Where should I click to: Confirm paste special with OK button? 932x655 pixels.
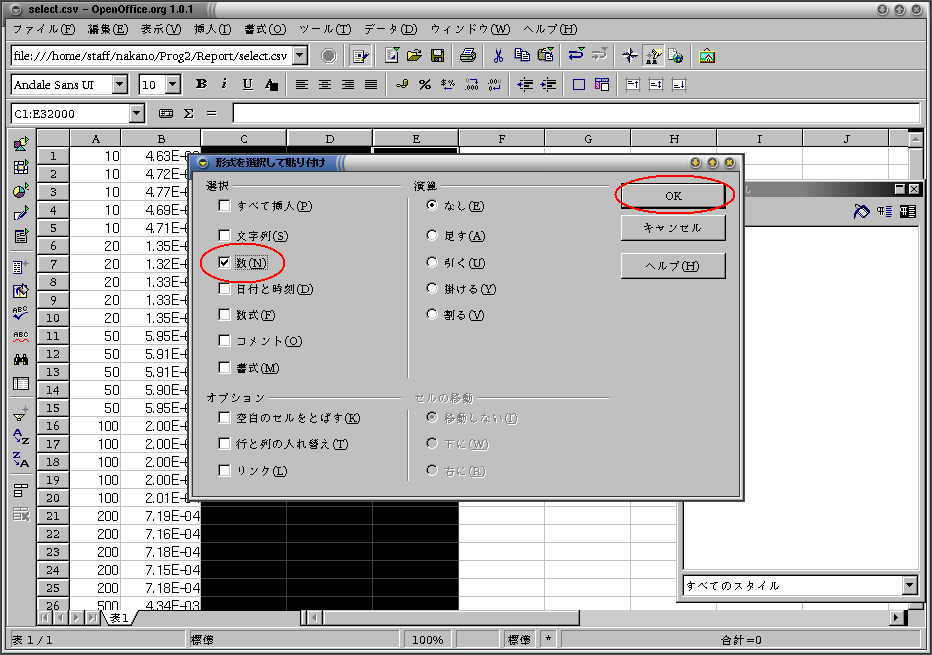pos(673,196)
